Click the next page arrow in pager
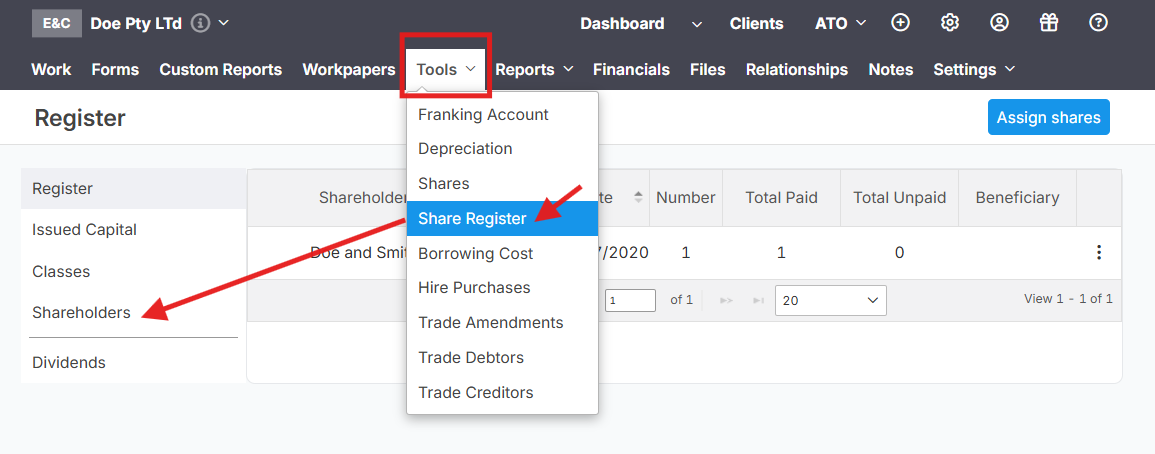 [x=726, y=300]
